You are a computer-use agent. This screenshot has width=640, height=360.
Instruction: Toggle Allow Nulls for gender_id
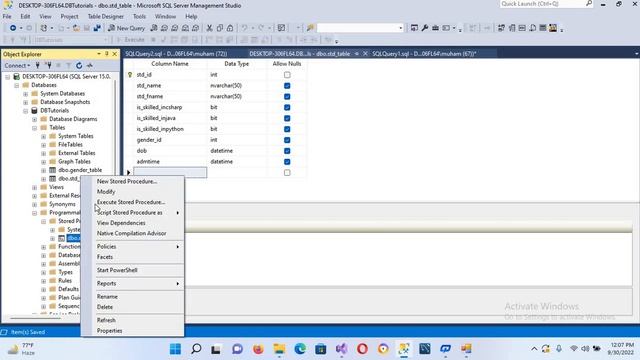click(287, 140)
